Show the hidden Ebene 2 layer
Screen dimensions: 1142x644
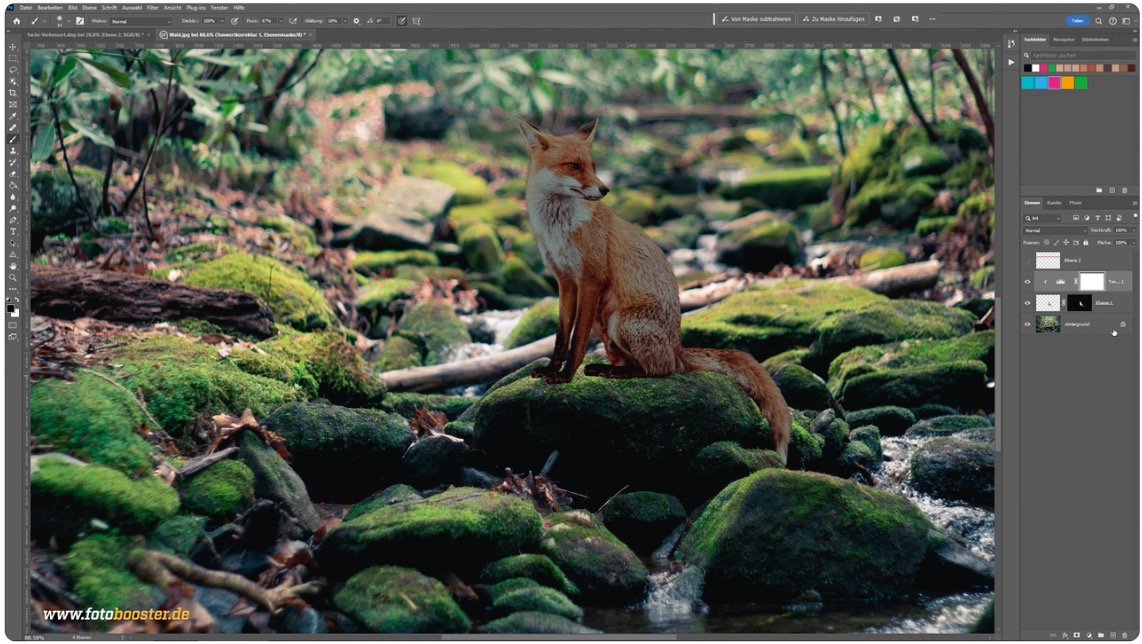(1027, 261)
